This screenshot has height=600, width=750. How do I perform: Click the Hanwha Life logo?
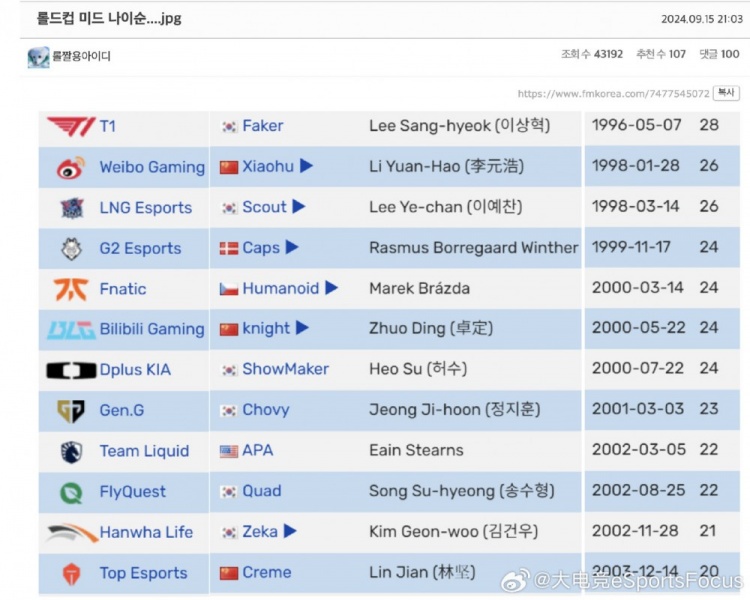point(72,533)
